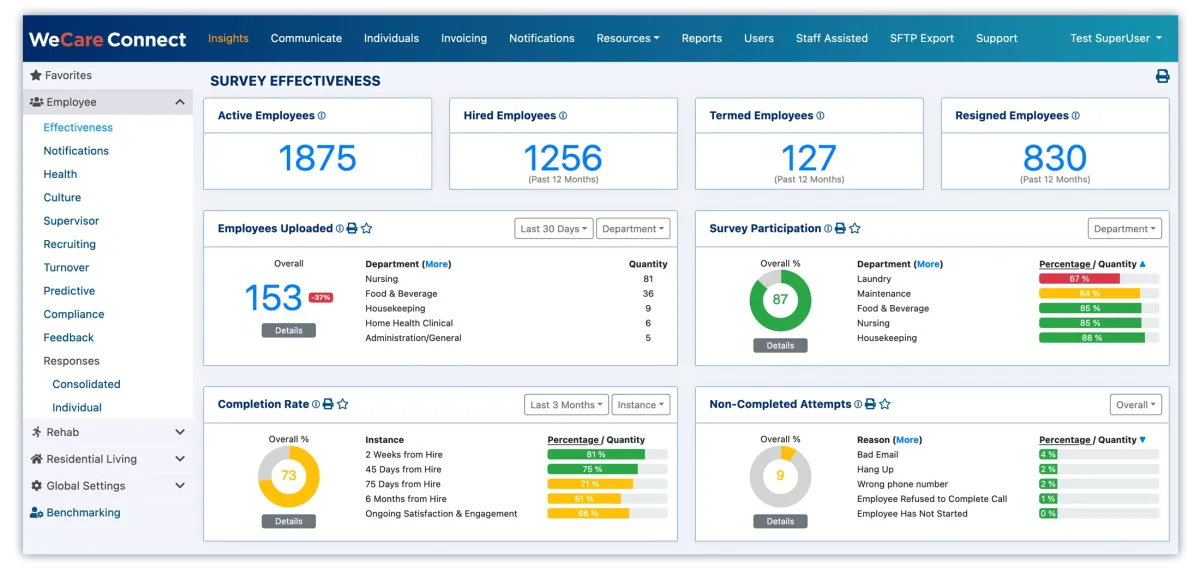Open the Resources menu in navbar
The height and width of the screenshot is (574, 1200).
point(627,38)
